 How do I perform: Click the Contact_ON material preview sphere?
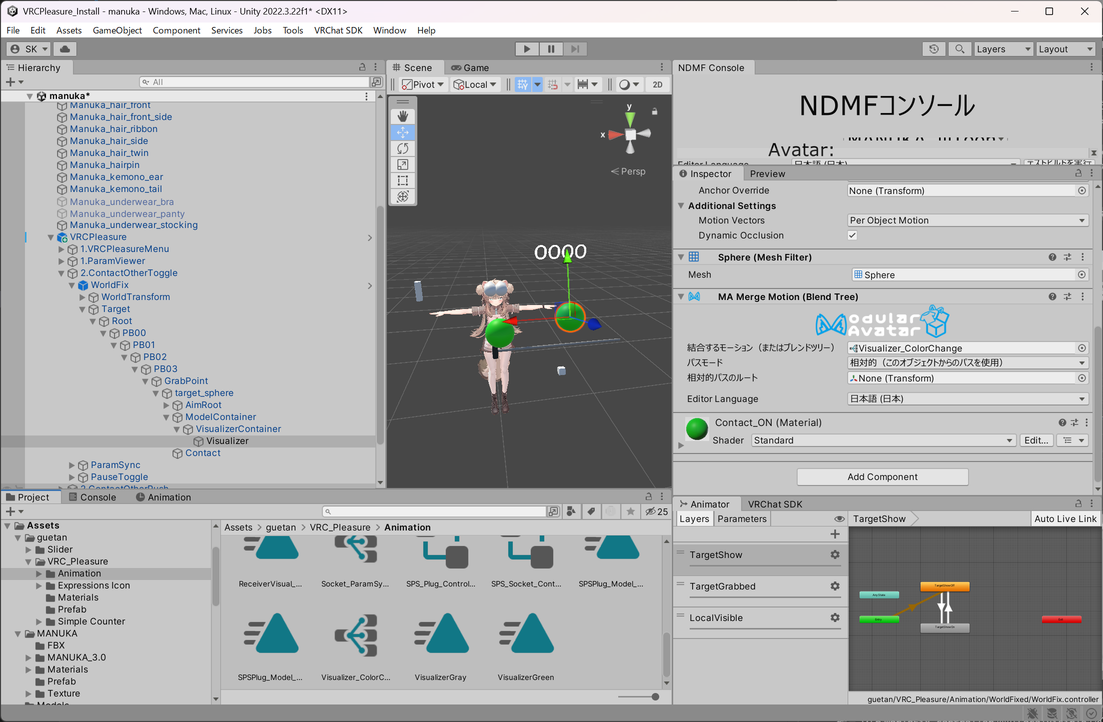[x=696, y=428]
